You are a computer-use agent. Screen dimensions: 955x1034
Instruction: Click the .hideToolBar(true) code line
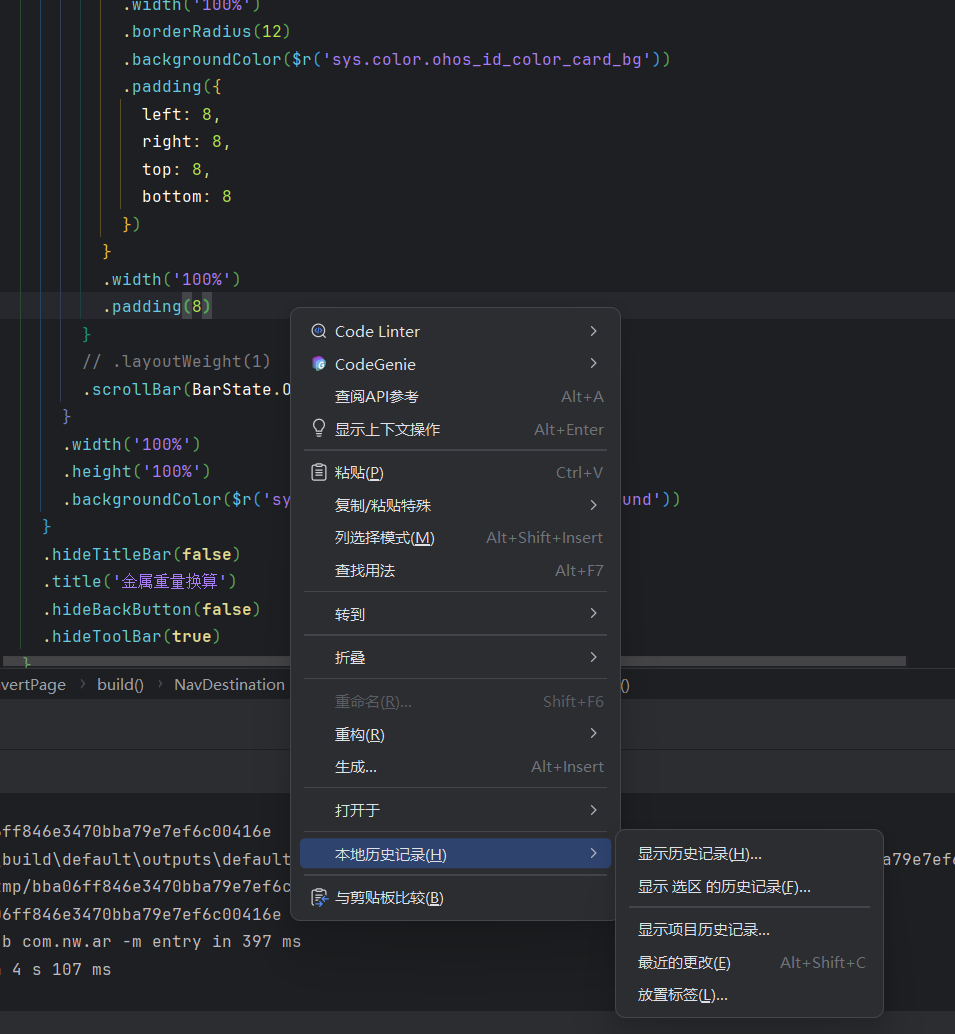pos(131,636)
